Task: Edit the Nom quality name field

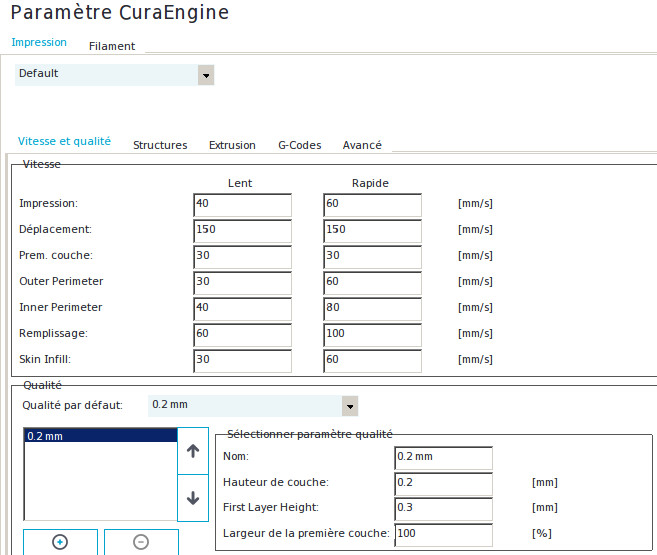Action: [x=444, y=458]
